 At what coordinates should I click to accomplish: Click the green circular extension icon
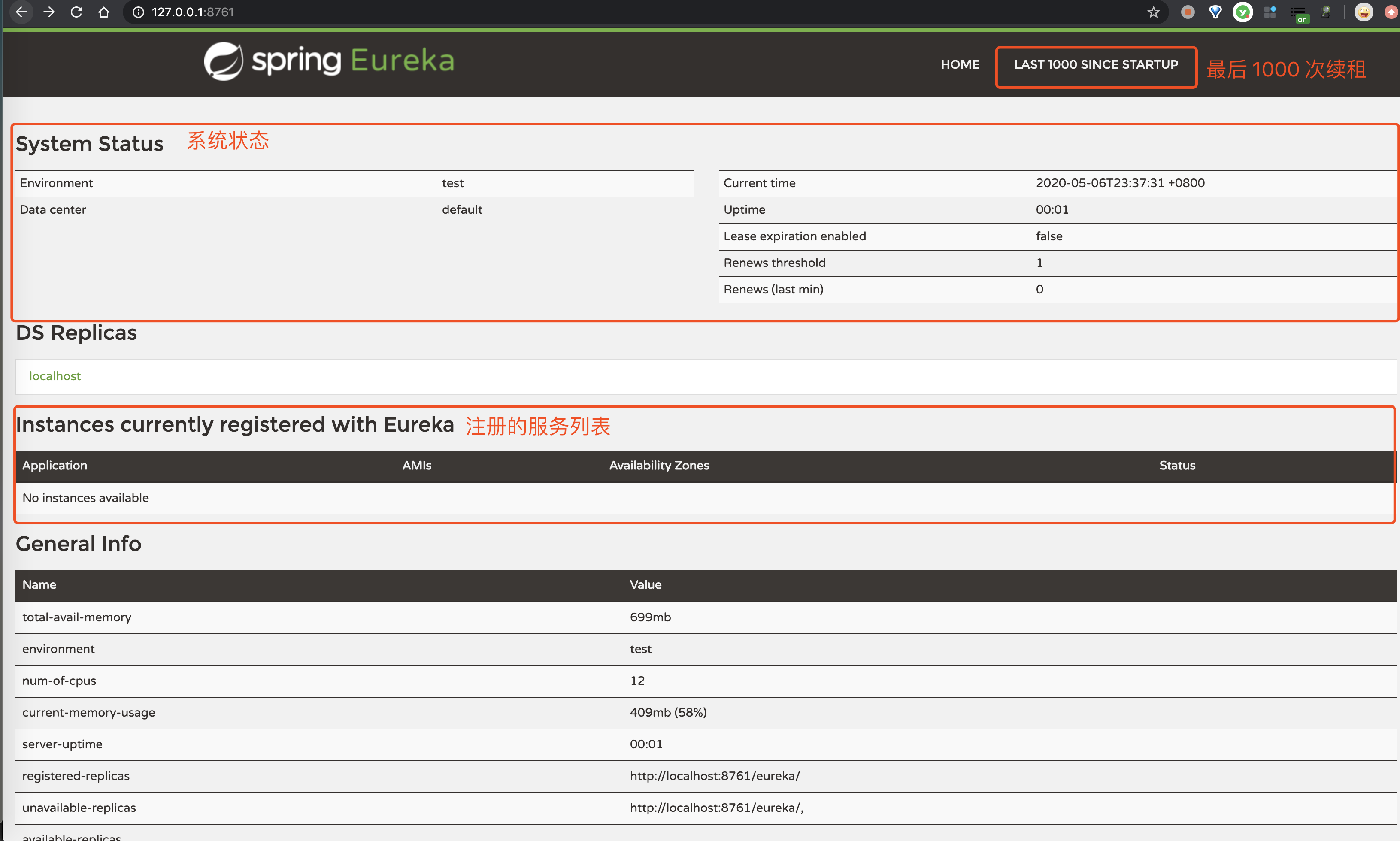coord(1243,11)
